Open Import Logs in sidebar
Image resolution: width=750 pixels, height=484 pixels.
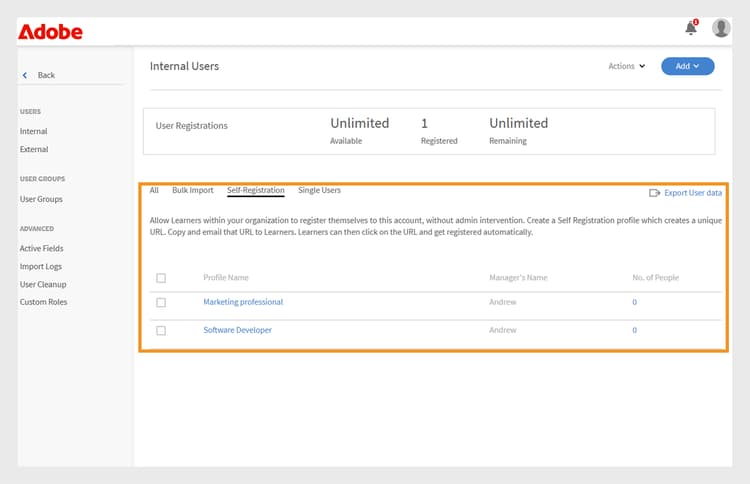[41, 266]
